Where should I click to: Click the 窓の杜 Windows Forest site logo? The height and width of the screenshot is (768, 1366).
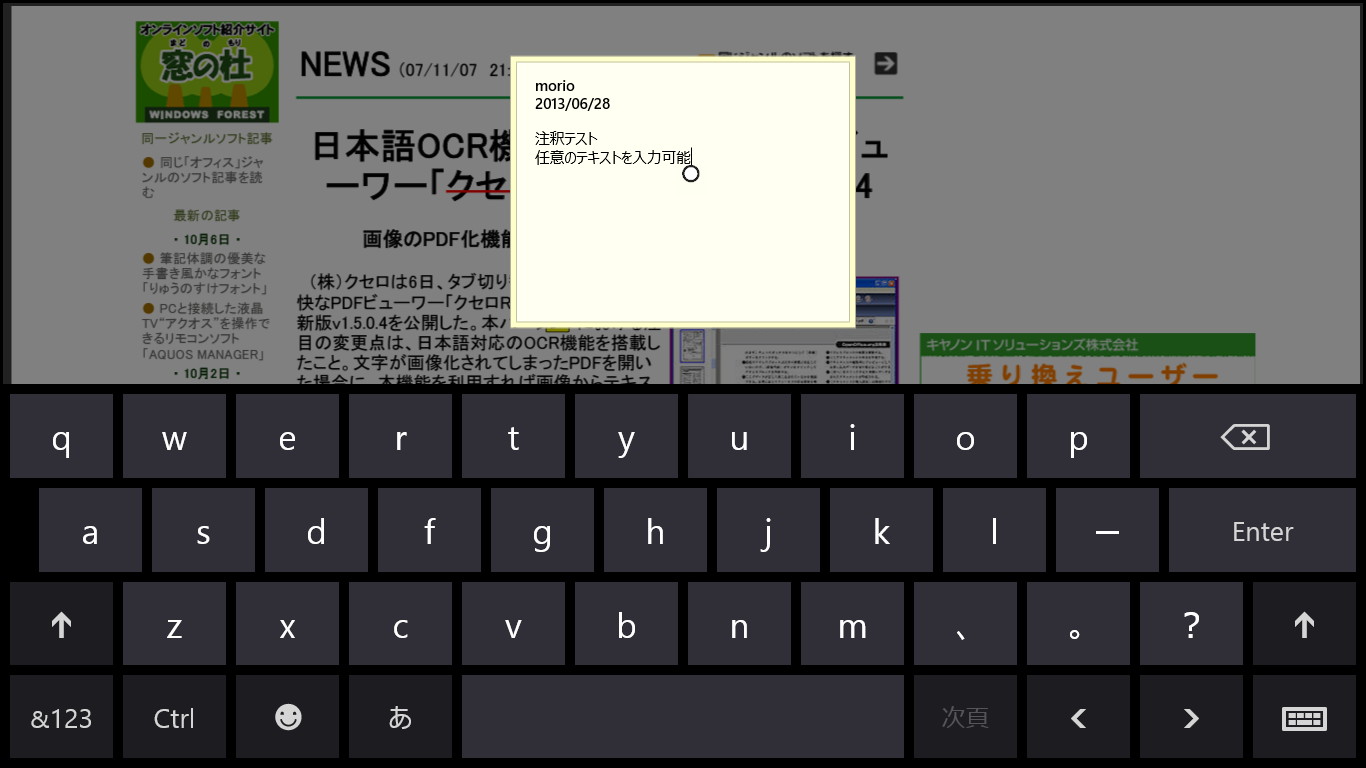coord(207,70)
